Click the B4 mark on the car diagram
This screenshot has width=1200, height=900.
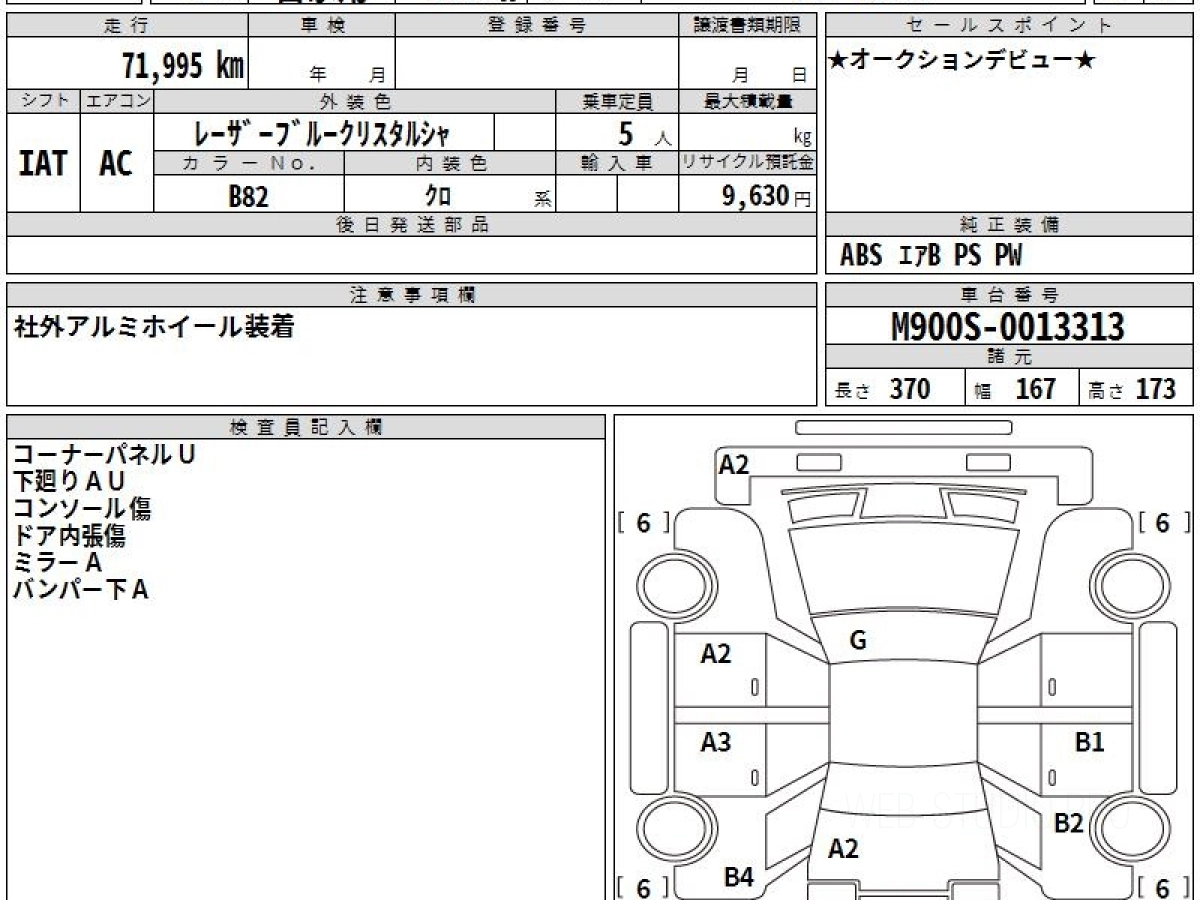tap(739, 878)
